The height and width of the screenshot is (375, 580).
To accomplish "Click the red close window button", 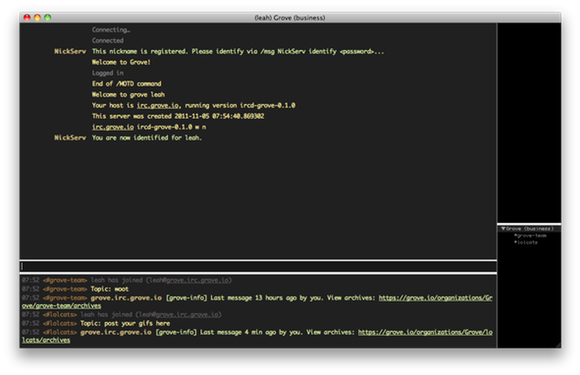I will [27, 17].
